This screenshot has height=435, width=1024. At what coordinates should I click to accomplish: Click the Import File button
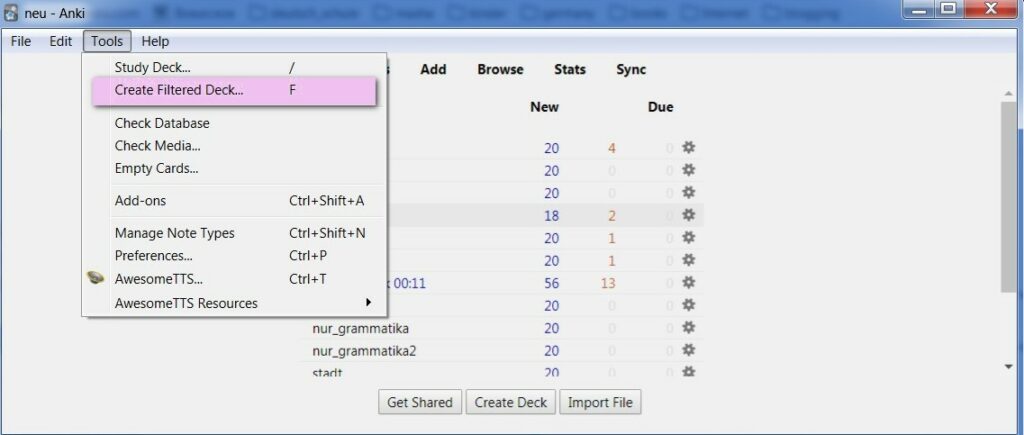[600, 402]
